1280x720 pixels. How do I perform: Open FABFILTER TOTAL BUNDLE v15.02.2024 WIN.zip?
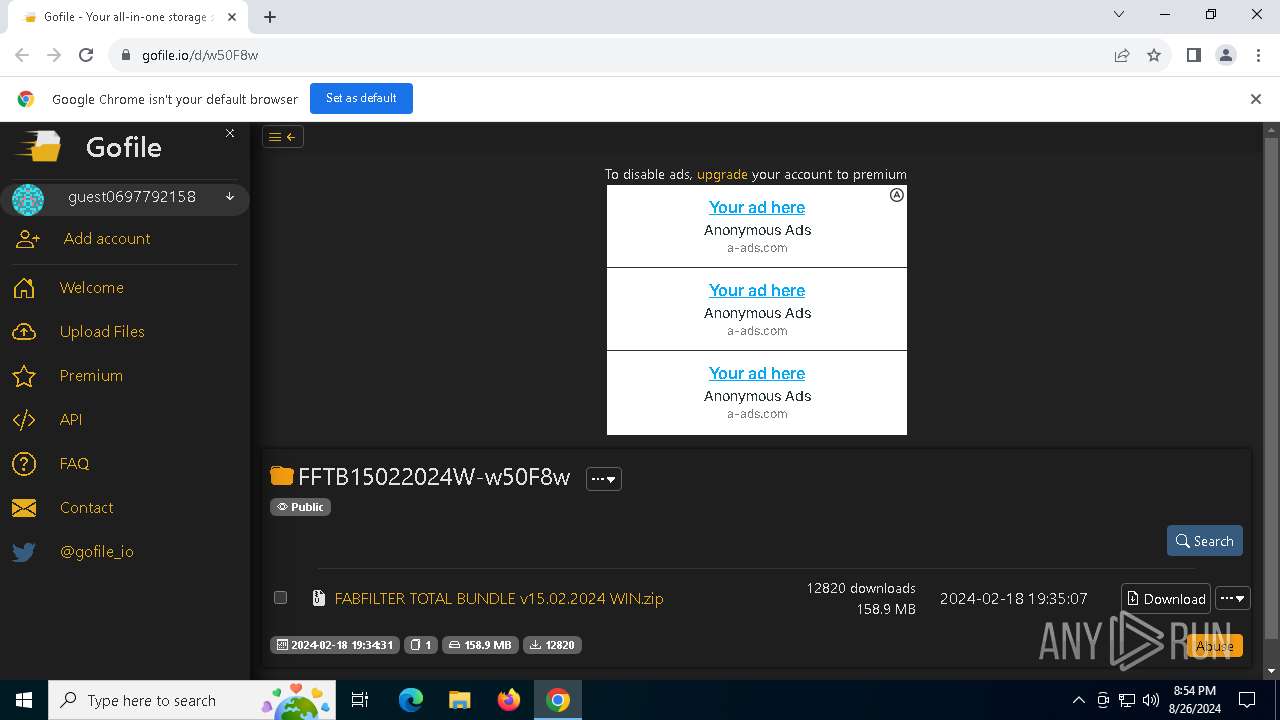point(499,599)
